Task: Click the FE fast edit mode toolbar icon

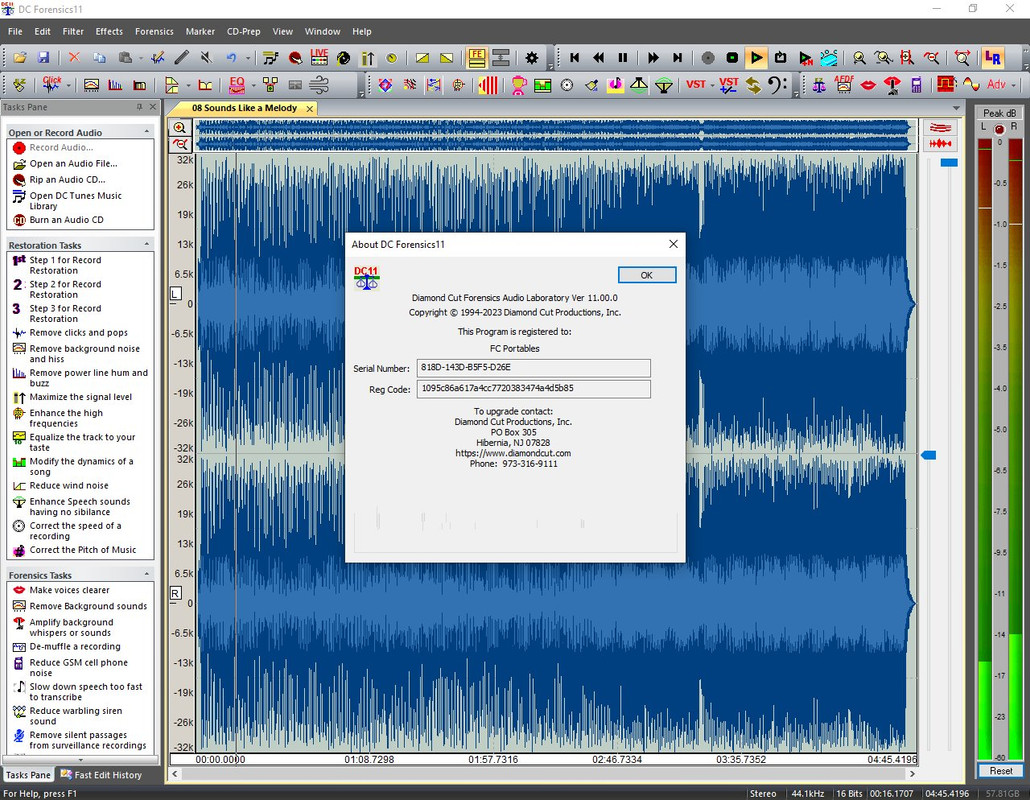Action: (477, 58)
